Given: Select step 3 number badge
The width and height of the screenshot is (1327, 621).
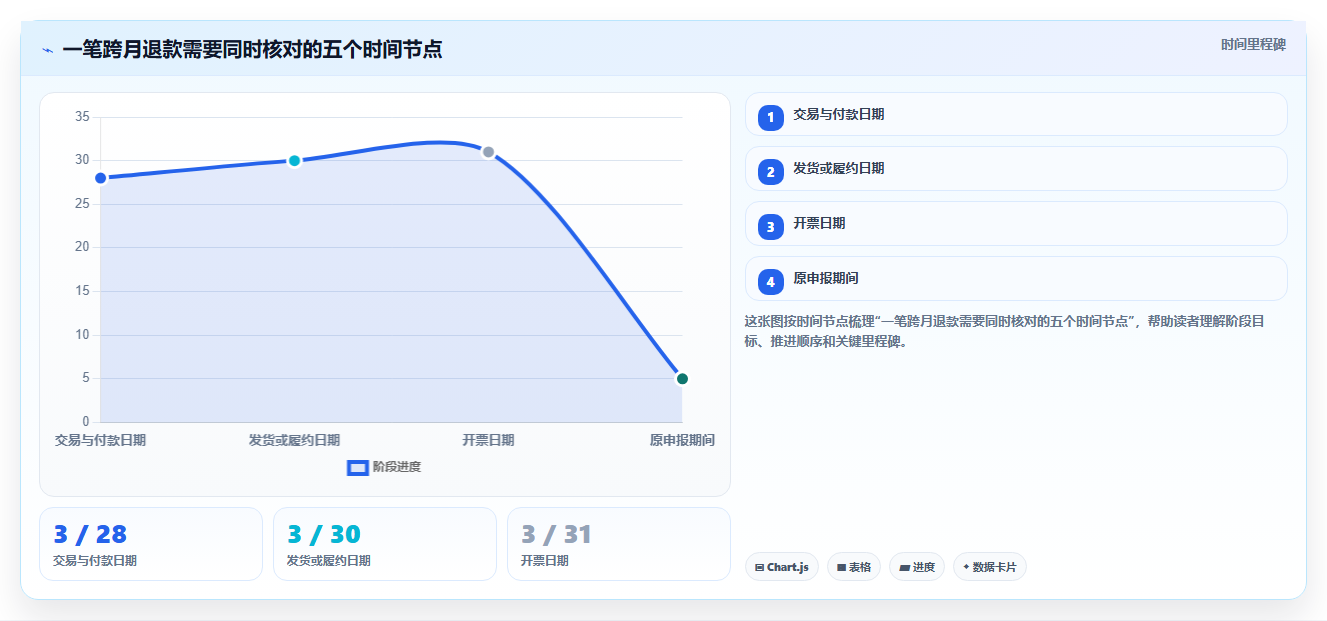Looking at the screenshot, I should tap(770, 227).
